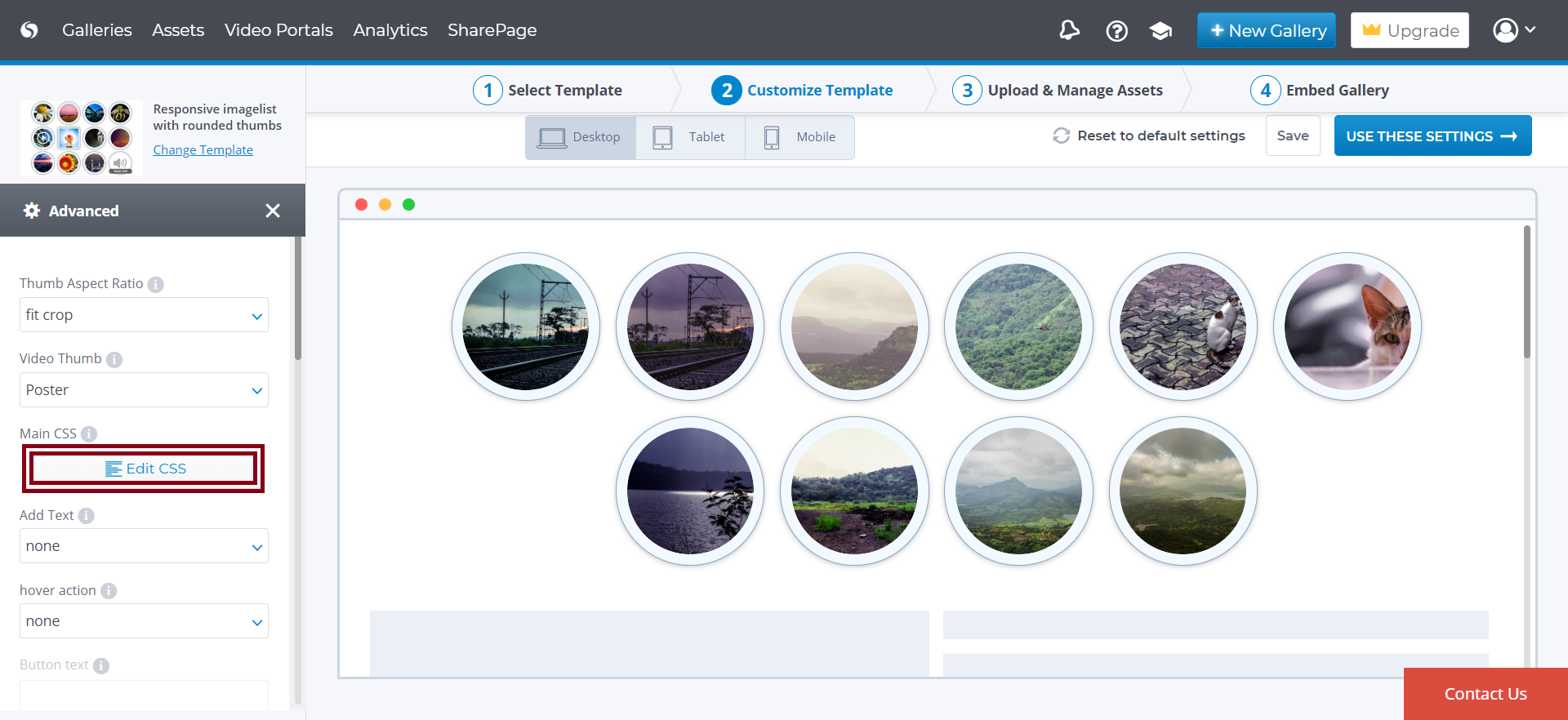Screen dimensions: 1568x720
Task: Click the Edit CSS button
Action: [x=144, y=469]
